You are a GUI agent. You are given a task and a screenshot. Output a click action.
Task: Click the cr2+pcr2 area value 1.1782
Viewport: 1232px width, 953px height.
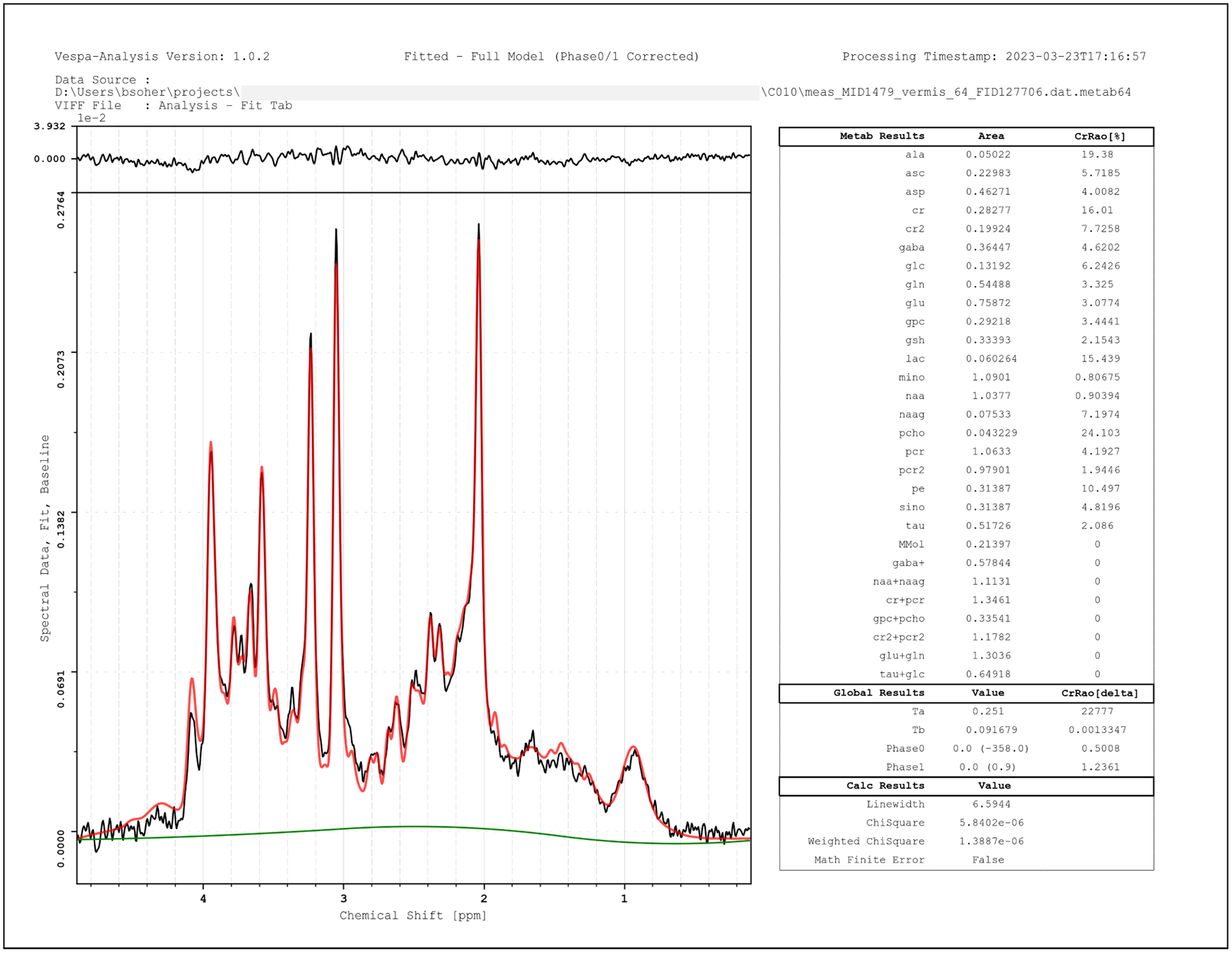click(x=991, y=637)
